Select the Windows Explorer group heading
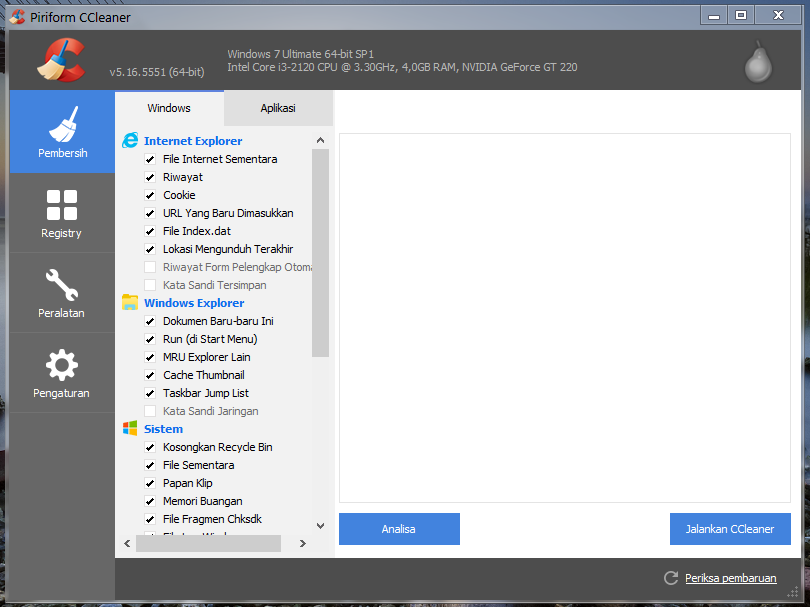Viewport: 810px width, 607px height. click(x=194, y=303)
